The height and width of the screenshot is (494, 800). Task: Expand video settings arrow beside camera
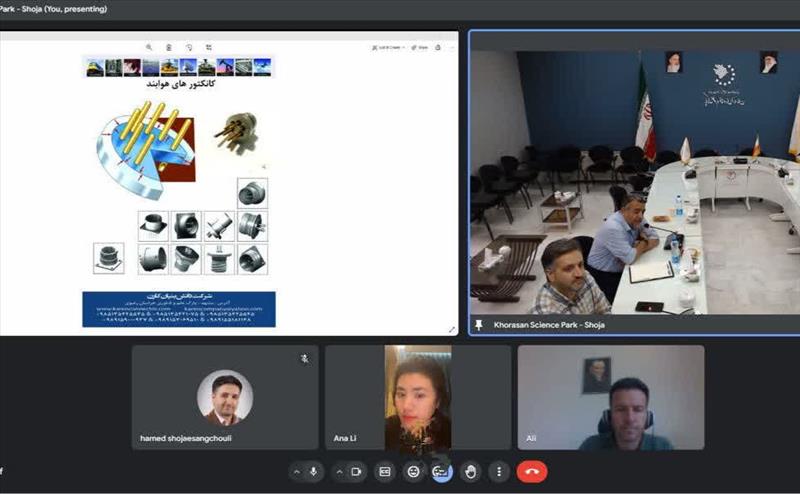(x=338, y=472)
